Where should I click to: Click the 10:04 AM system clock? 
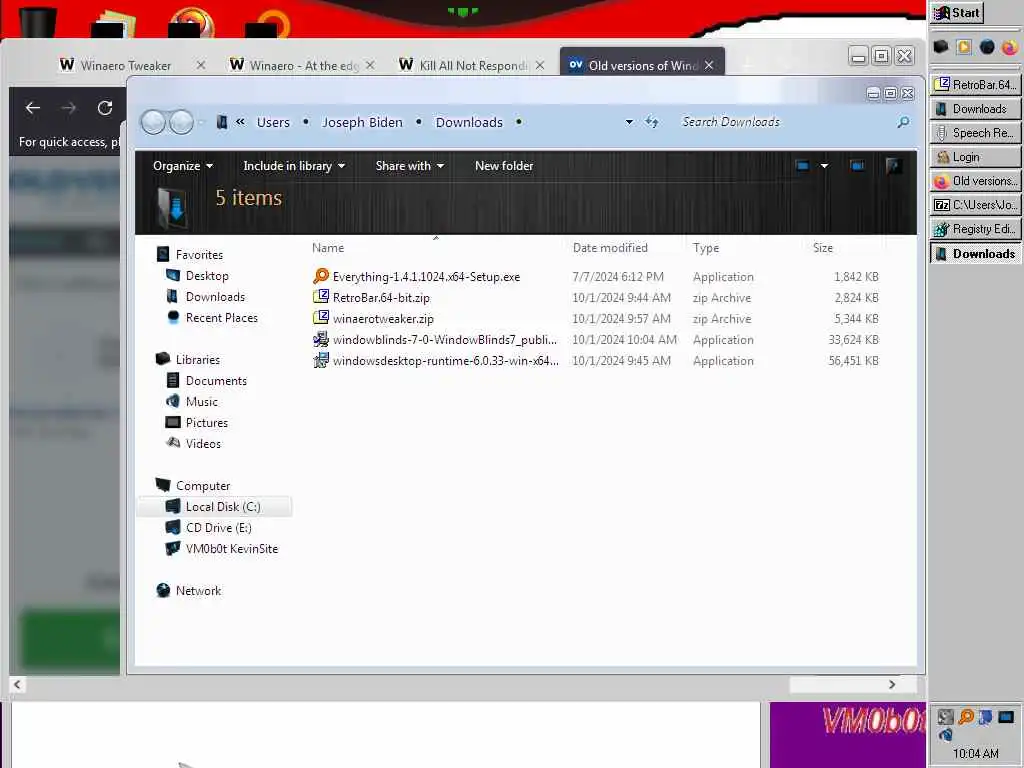click(976, 754)
